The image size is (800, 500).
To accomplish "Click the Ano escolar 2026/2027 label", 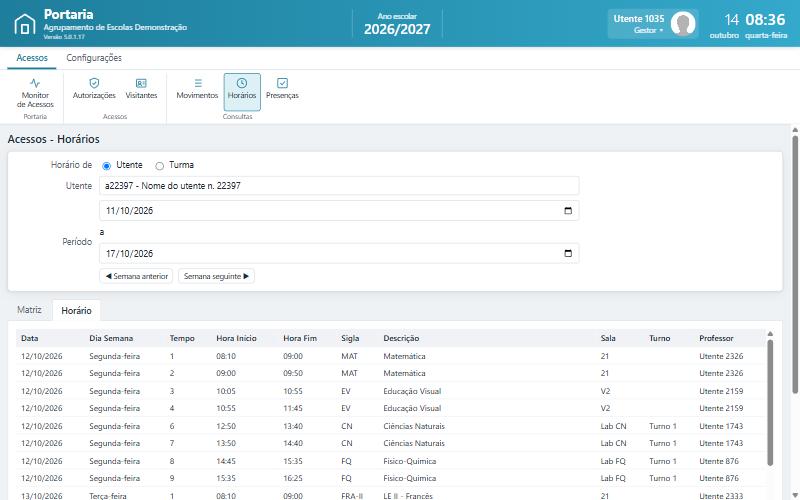I will click(x=397, y=24).
